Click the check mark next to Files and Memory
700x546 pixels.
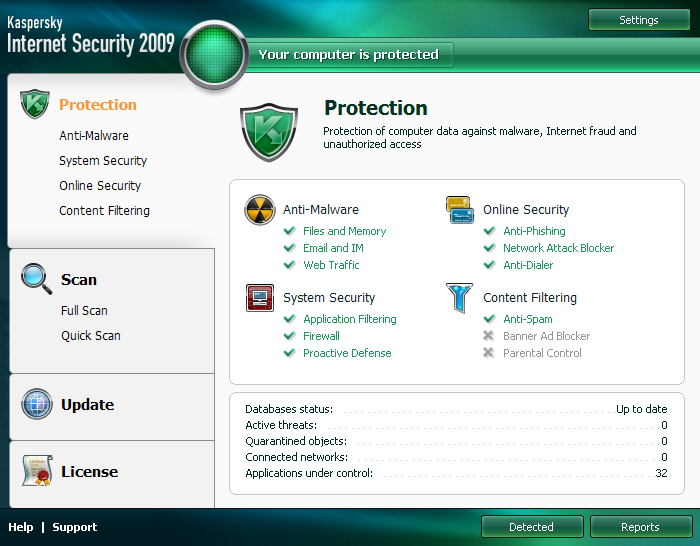point(290,231)
